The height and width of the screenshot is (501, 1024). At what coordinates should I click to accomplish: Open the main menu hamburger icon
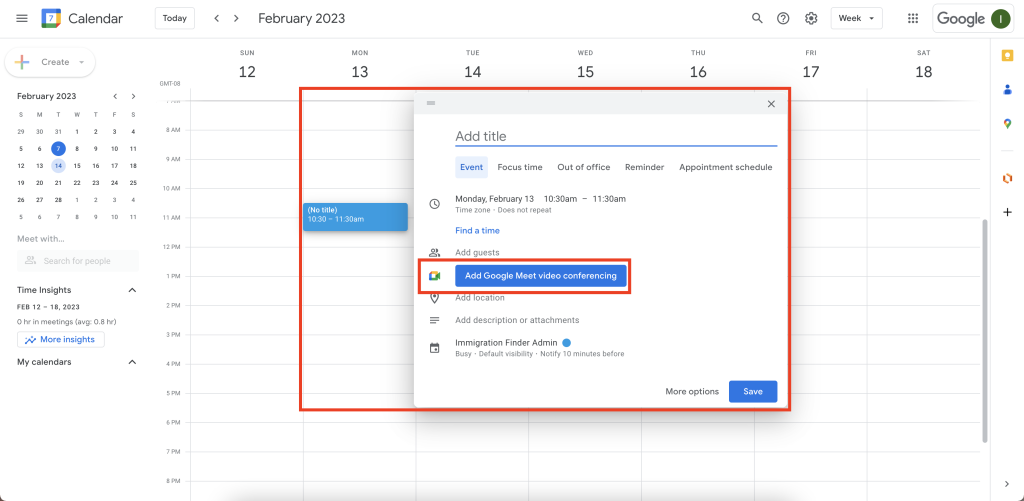tap(22, 18)
